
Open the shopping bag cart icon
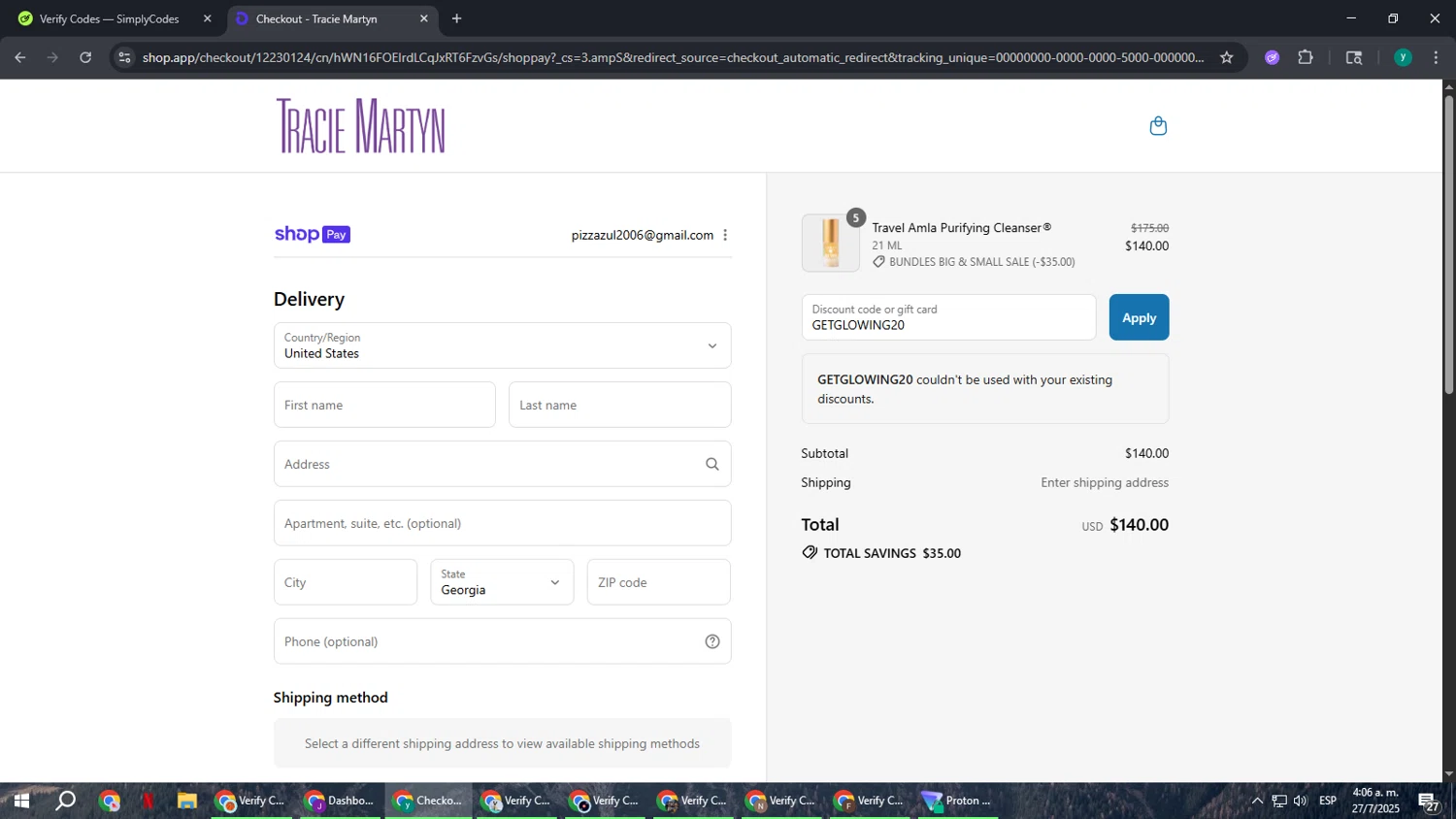[1158, 126]
